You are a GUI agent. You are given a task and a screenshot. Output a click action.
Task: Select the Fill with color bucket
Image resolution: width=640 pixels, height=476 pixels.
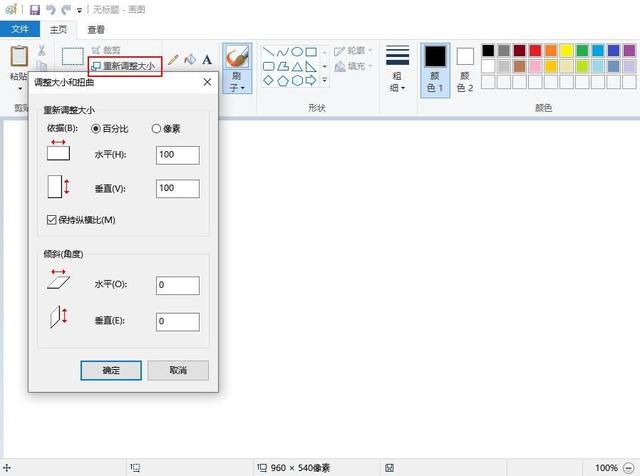click(x=190, y=60)
